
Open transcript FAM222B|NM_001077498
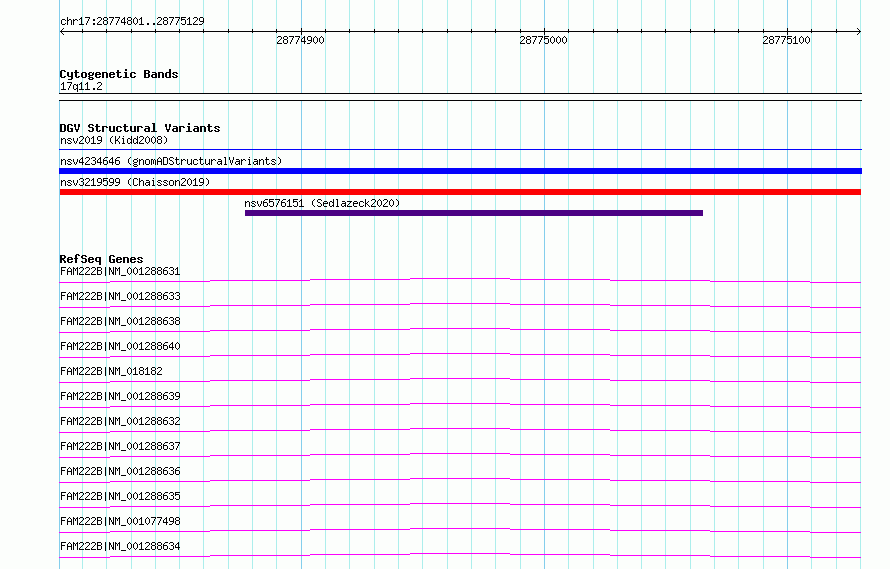point(120,521)
